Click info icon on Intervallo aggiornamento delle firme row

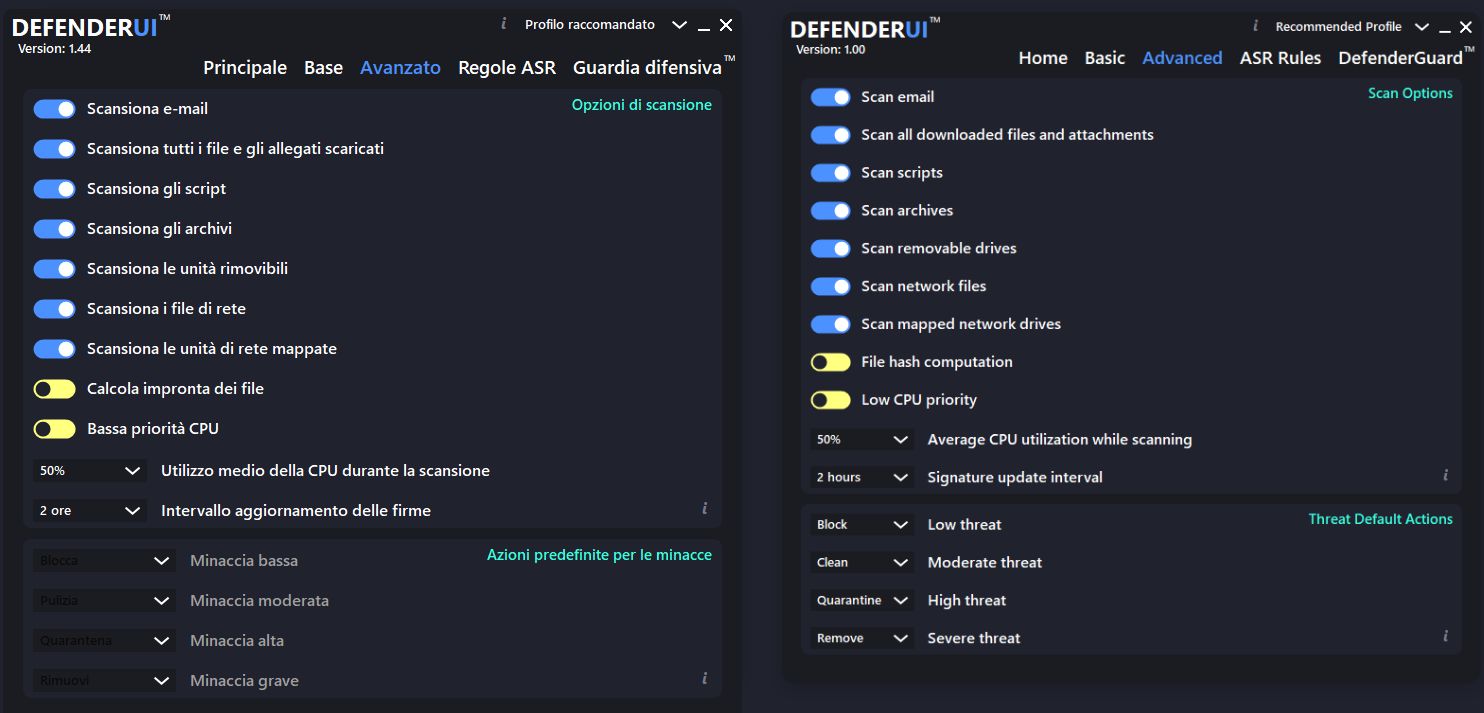(704, 509)
